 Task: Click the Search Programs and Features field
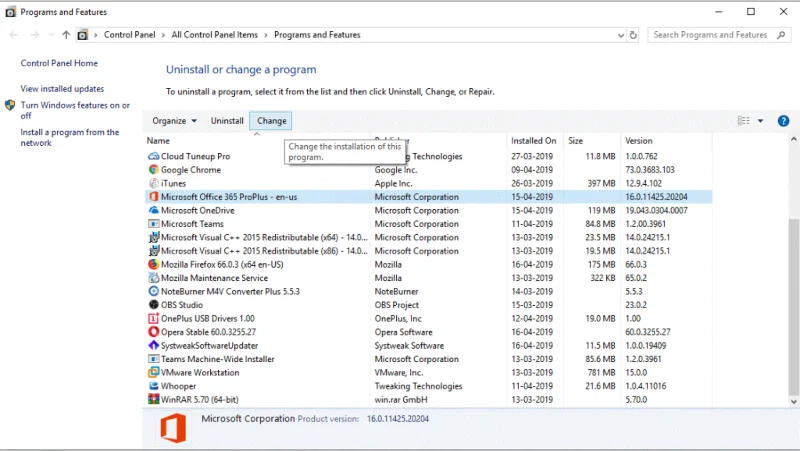point(719,35)
